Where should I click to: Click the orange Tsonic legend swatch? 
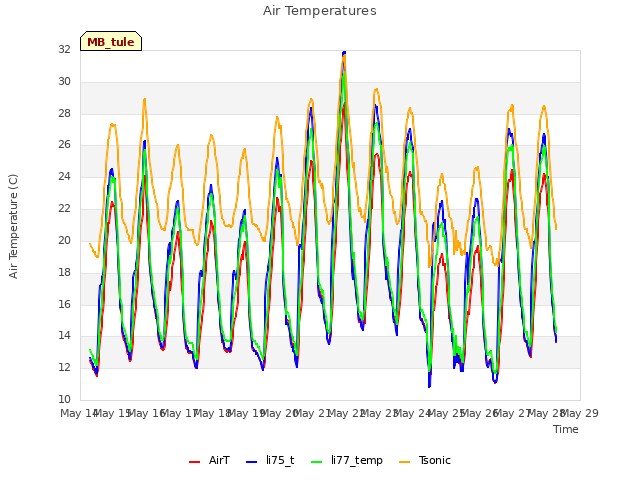(404, 461)
